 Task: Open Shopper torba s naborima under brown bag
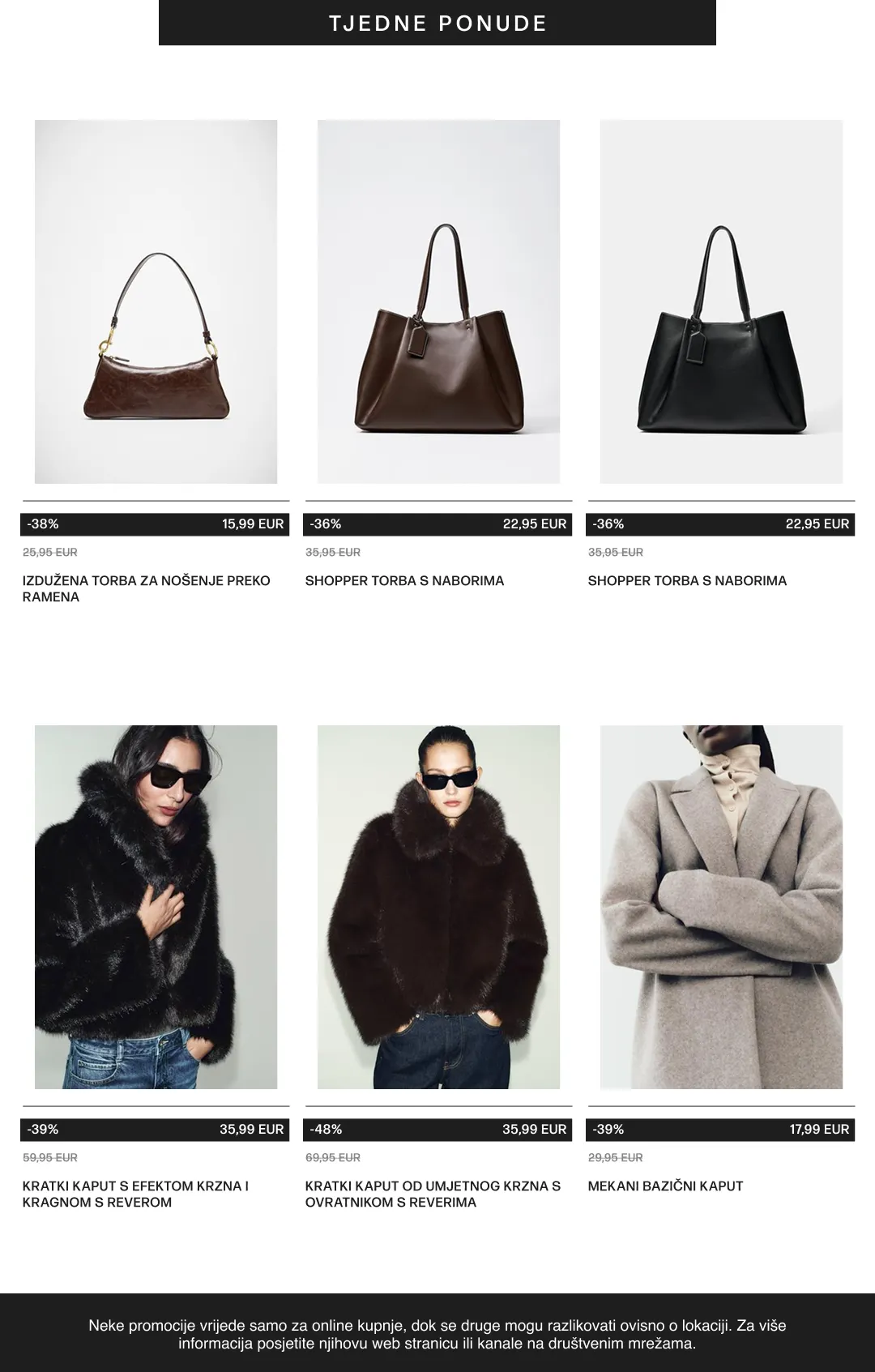(404, 580)
